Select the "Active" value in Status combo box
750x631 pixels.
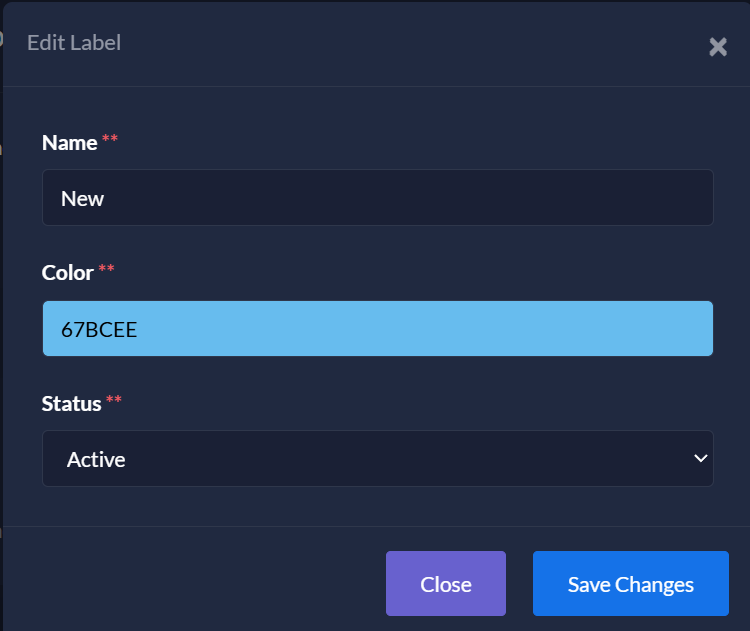(96, 460)
